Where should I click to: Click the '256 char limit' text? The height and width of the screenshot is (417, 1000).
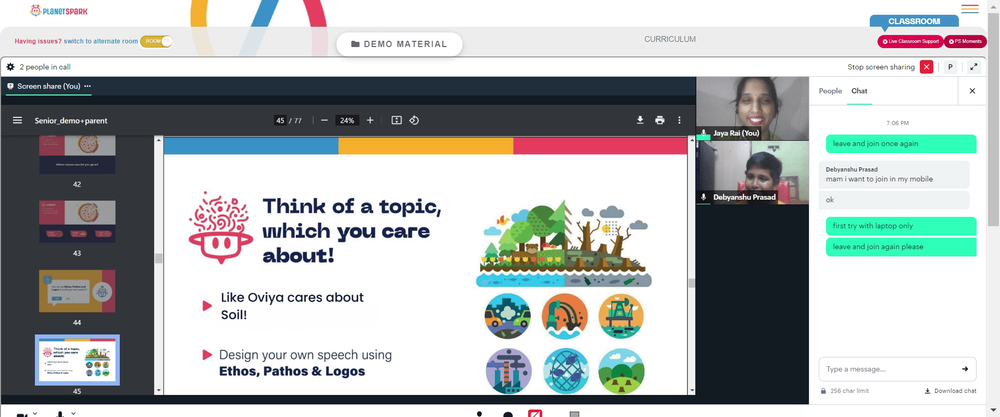tap(849, 391)
